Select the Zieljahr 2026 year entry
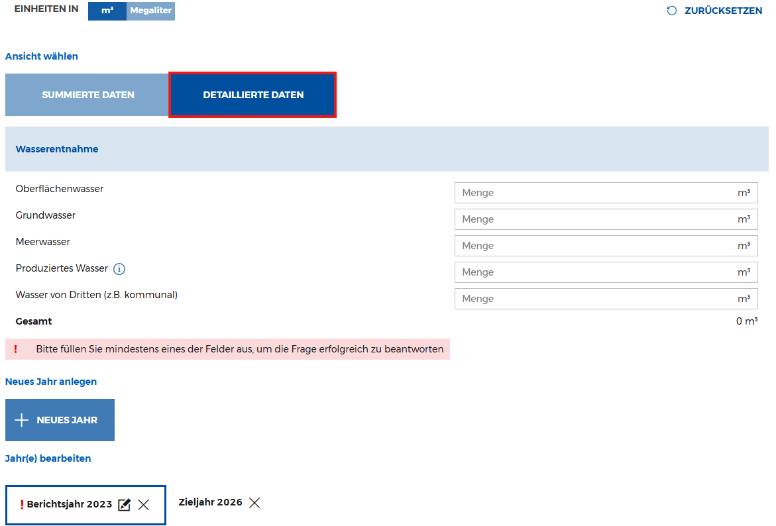 tap(209, 502)
